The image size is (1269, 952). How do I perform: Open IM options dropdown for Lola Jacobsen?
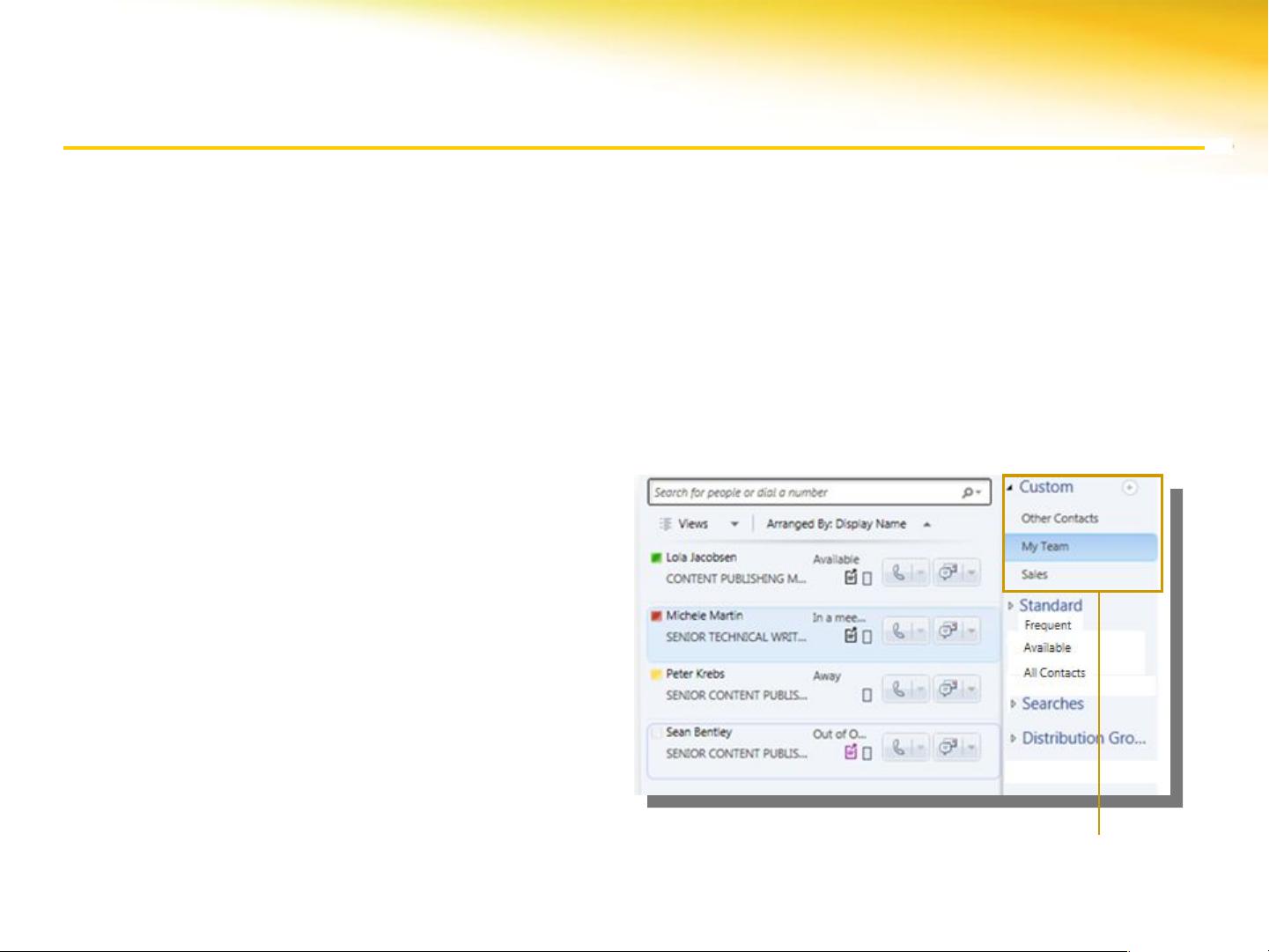(x=971, y=573)
